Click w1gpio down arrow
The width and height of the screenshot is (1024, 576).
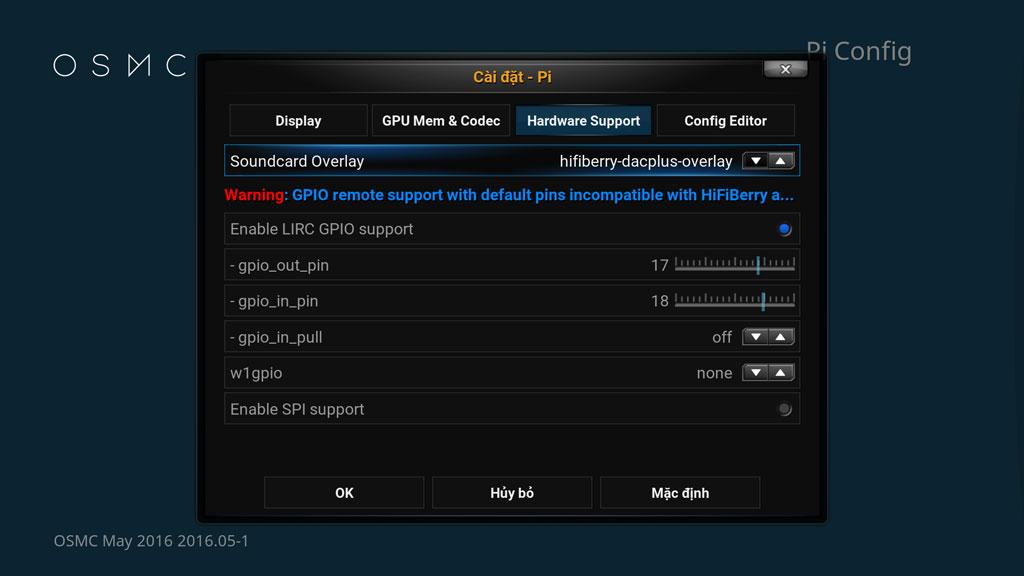pyautogui.click(x=756, y=373)
